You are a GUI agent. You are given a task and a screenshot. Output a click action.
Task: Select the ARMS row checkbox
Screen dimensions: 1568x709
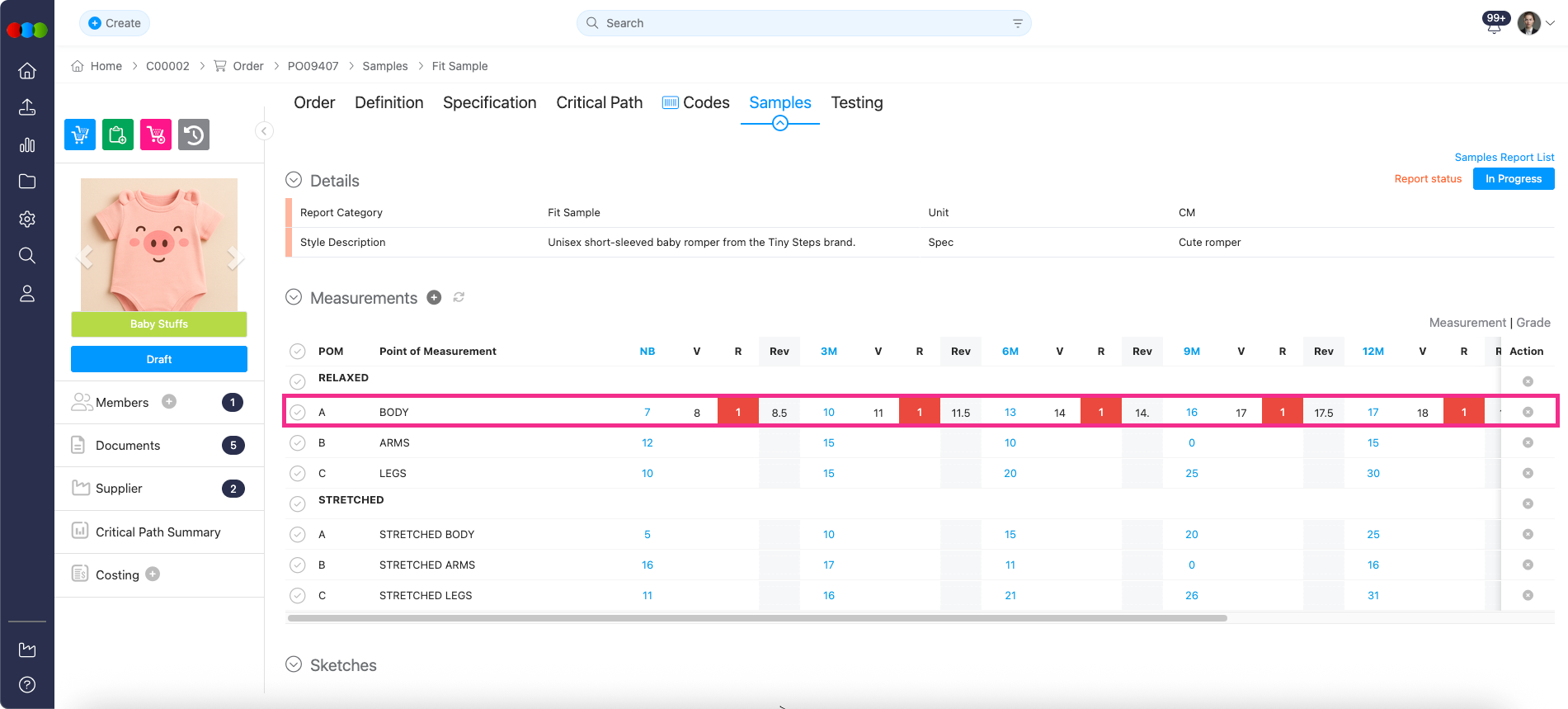tap(298, 443)
